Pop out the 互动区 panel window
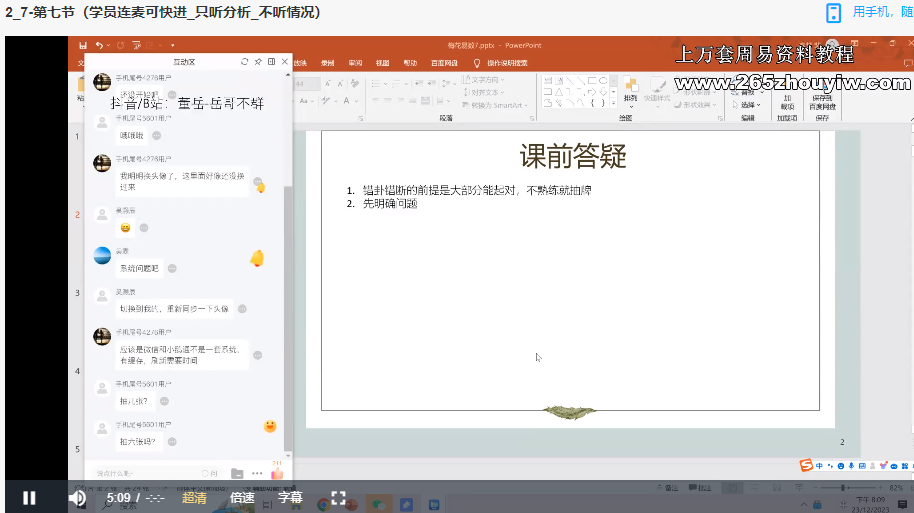 271,62
